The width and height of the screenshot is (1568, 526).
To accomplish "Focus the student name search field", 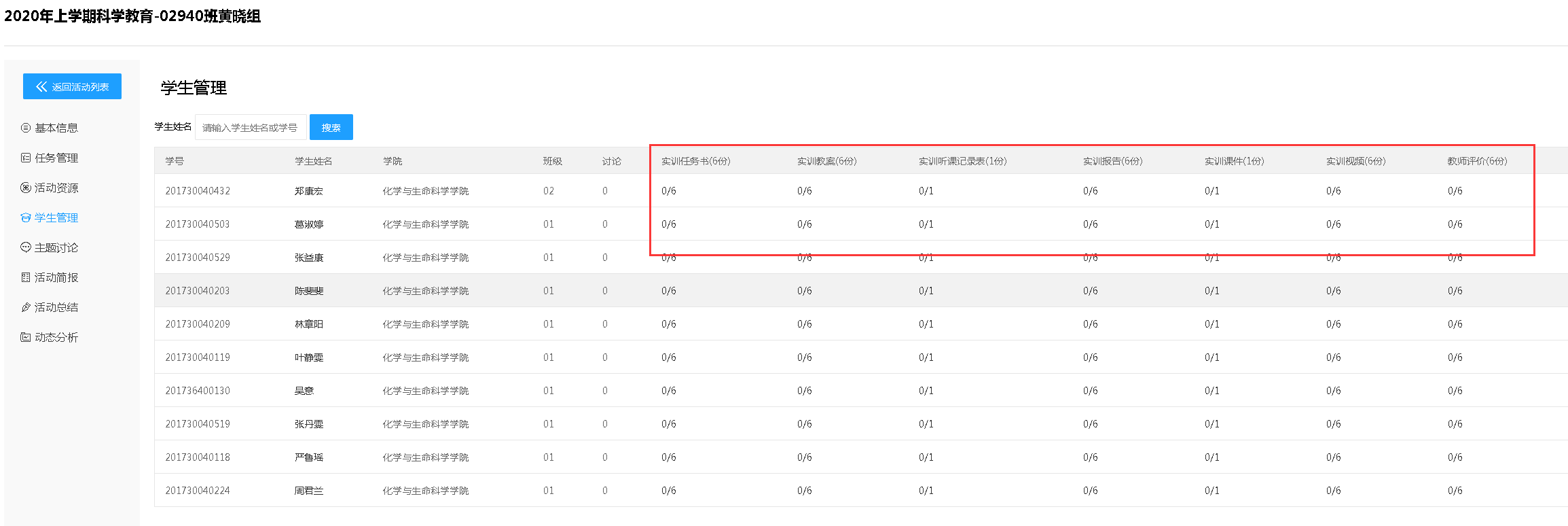I will point(250,127).
